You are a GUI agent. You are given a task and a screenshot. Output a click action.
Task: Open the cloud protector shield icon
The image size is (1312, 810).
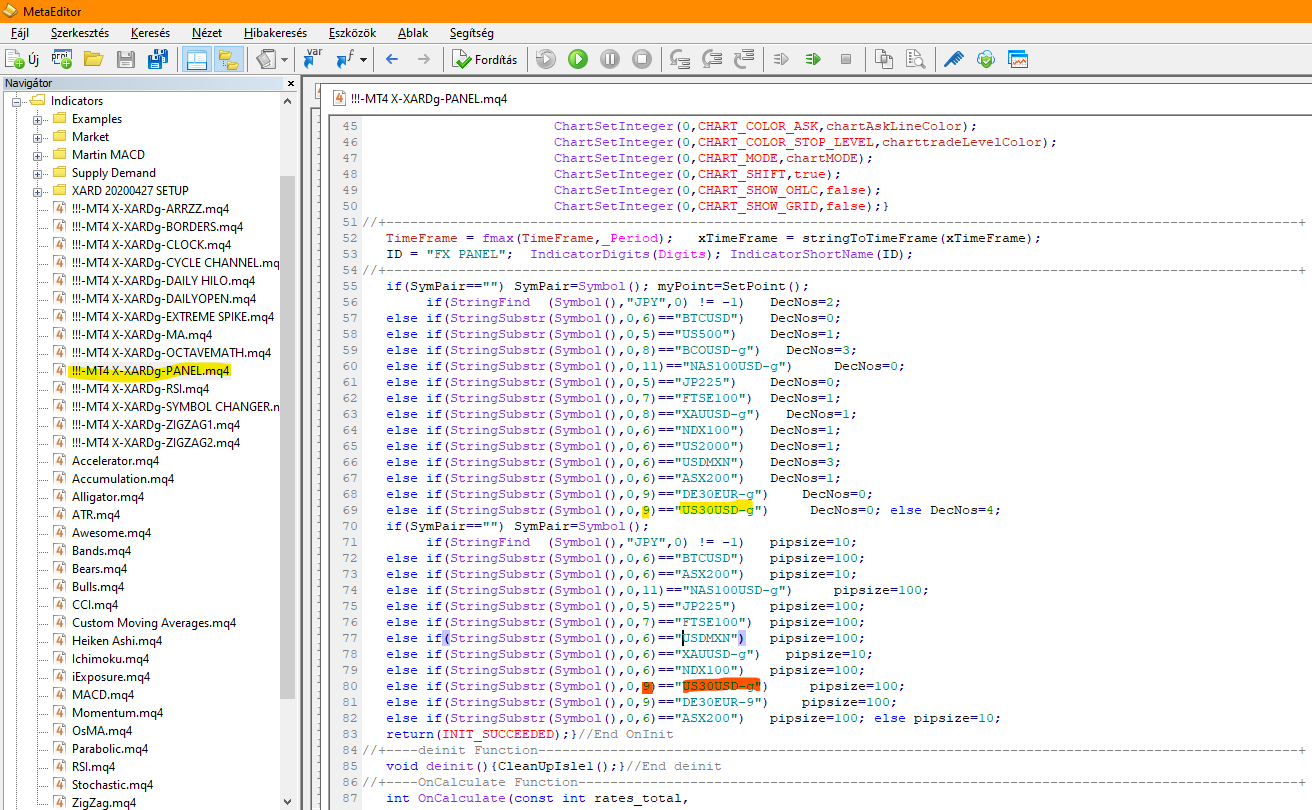(x=986, y=59)
